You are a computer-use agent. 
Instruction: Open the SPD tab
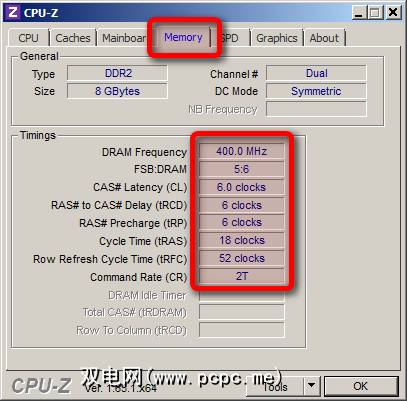pos(231,38)
